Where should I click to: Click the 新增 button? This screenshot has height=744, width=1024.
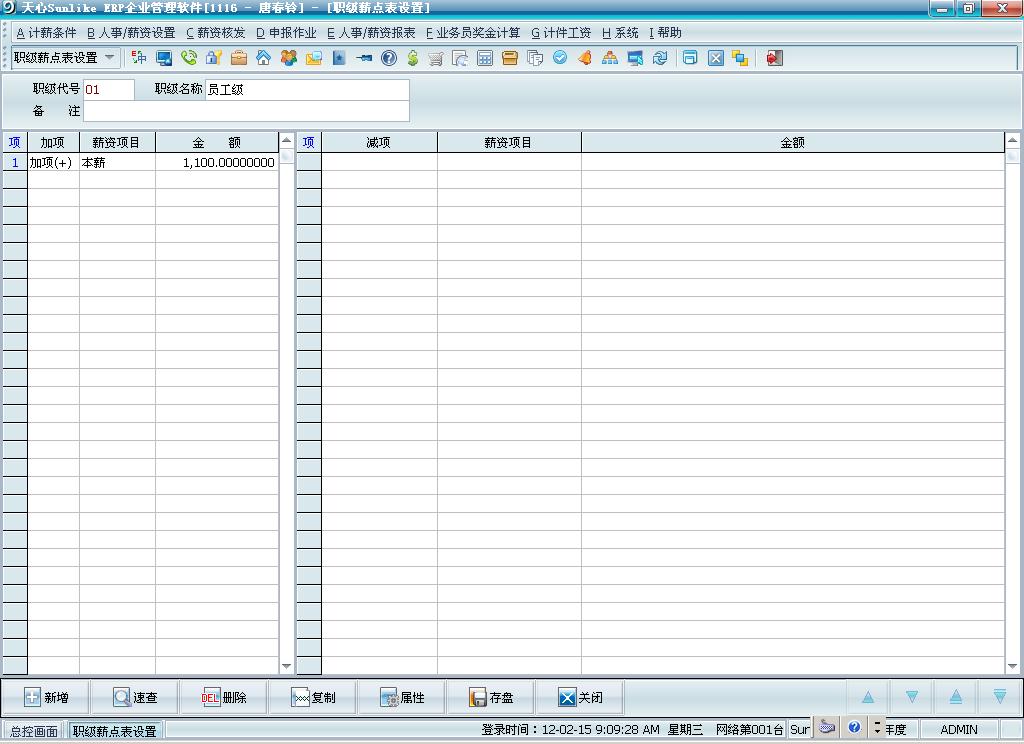coord(46,698)
